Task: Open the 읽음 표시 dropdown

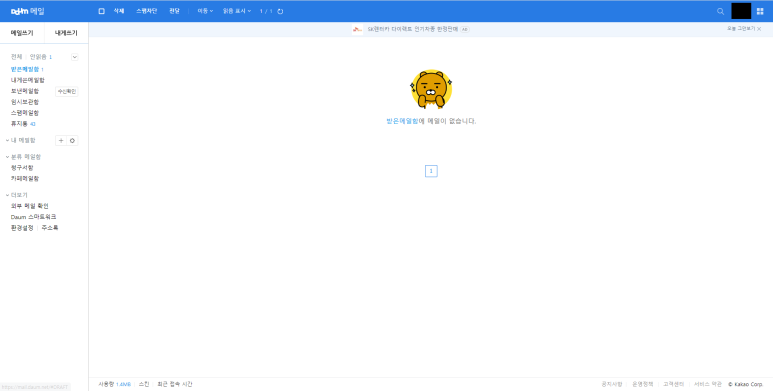Action: 237,11
